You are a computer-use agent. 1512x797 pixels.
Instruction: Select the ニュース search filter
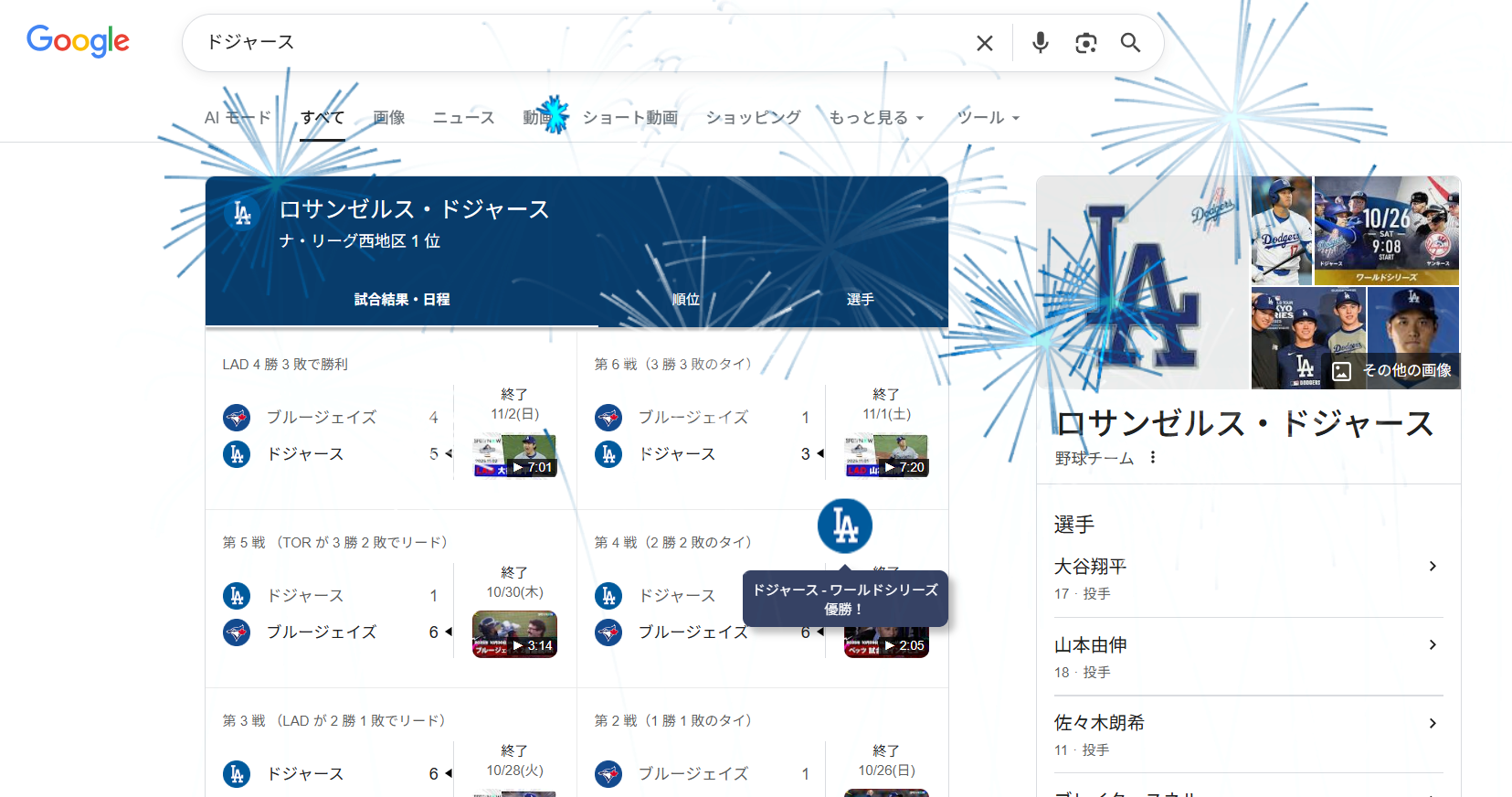pyautogui.click(x=463, y=118)
